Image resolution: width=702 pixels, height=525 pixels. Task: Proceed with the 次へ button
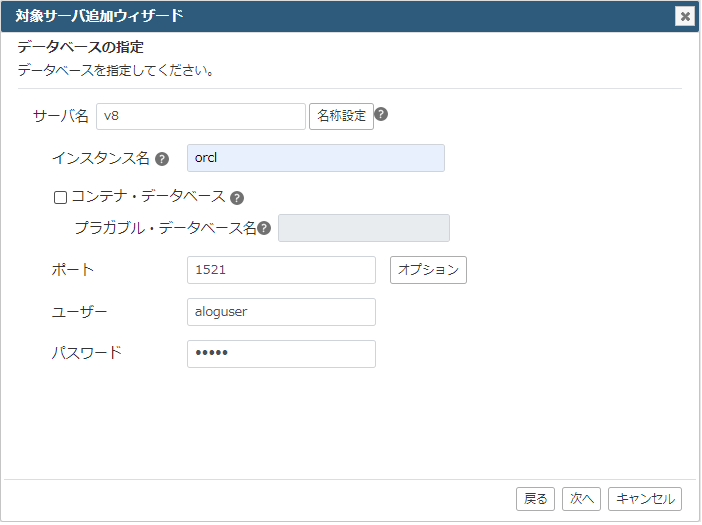click(582, 499)
